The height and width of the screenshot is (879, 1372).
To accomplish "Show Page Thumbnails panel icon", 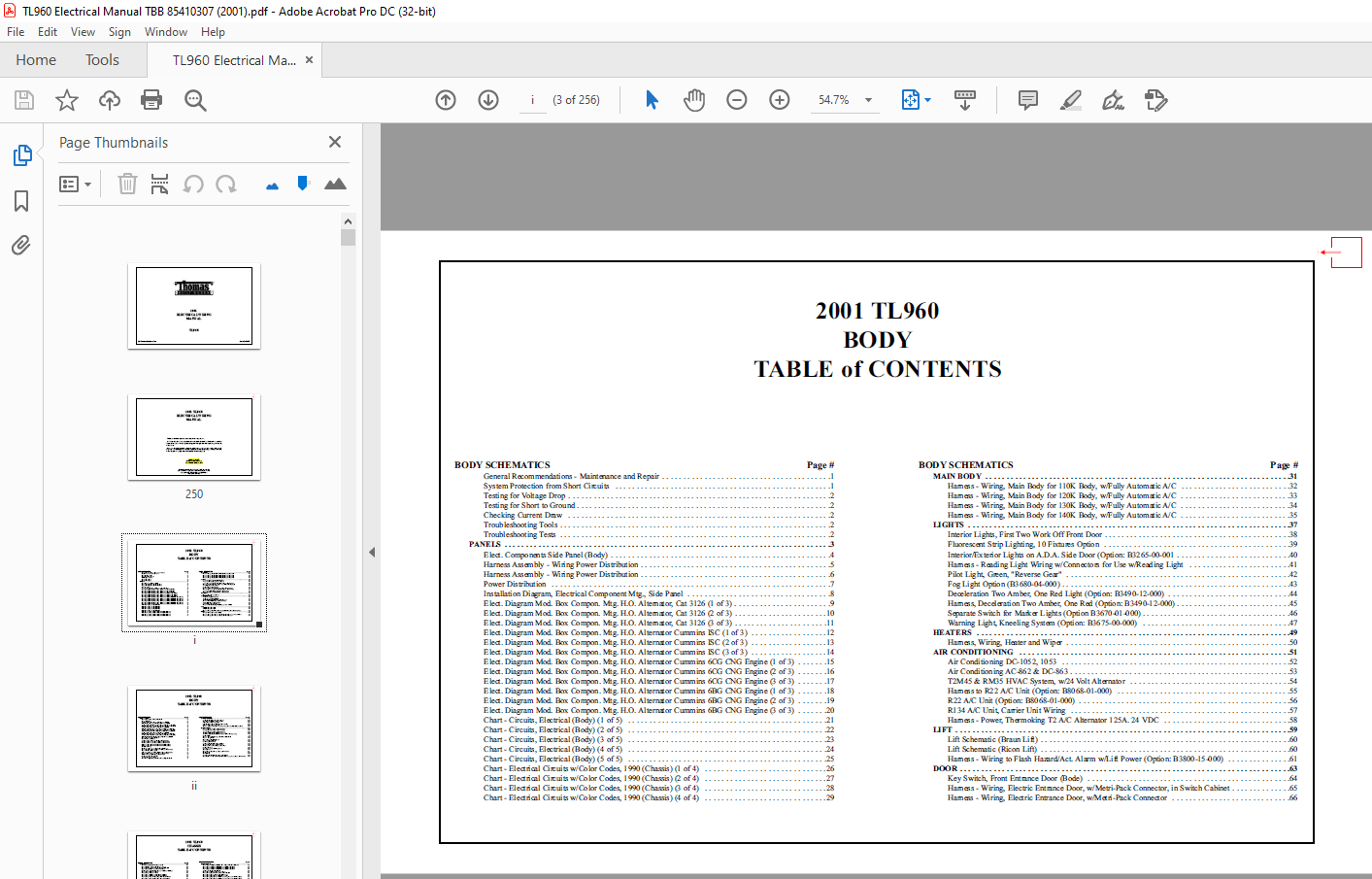I will [21, 155].
